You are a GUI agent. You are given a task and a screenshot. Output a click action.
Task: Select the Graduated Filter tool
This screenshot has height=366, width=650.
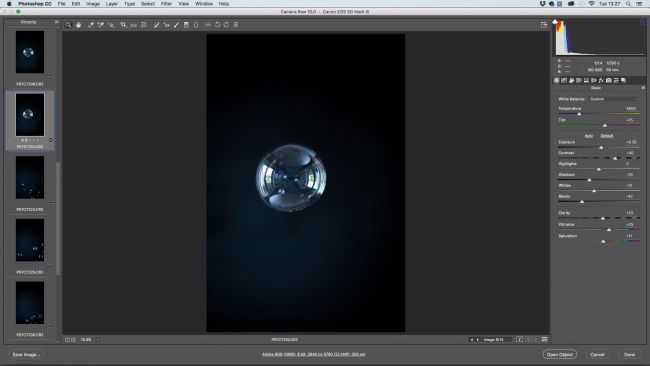click(x=186, y=25)
